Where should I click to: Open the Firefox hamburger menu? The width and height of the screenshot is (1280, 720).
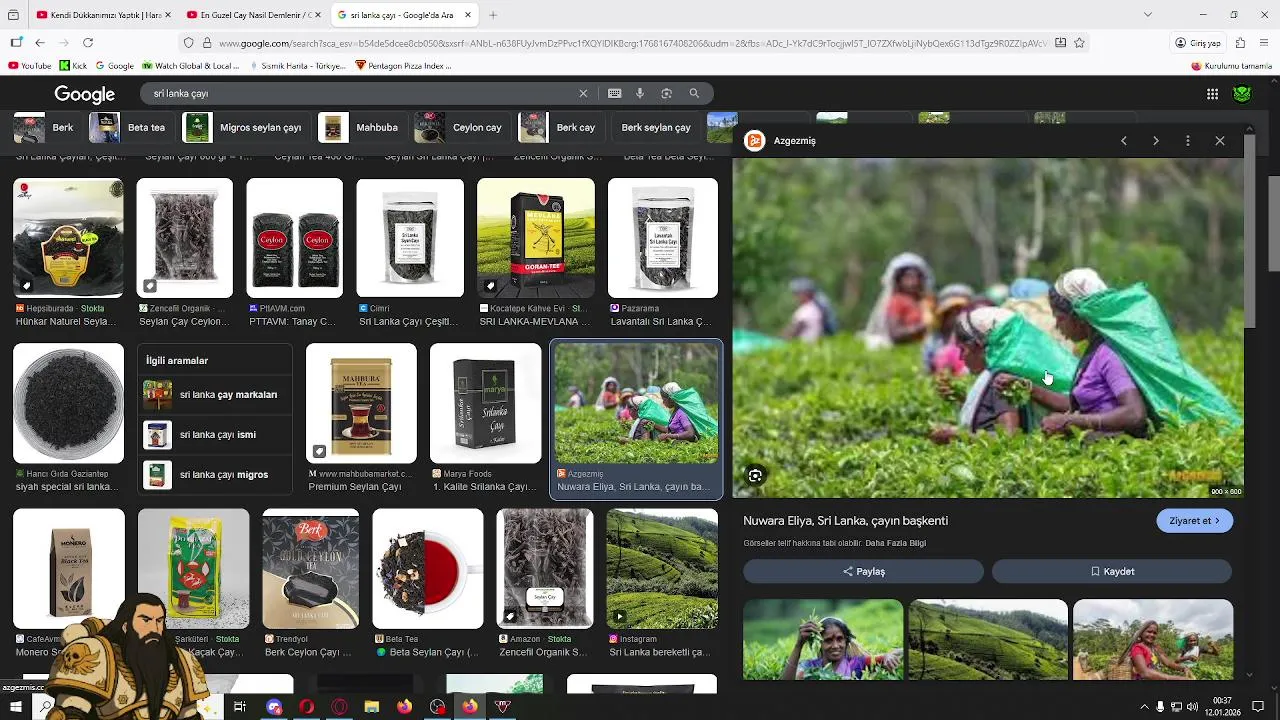(x=1265, y=43)
